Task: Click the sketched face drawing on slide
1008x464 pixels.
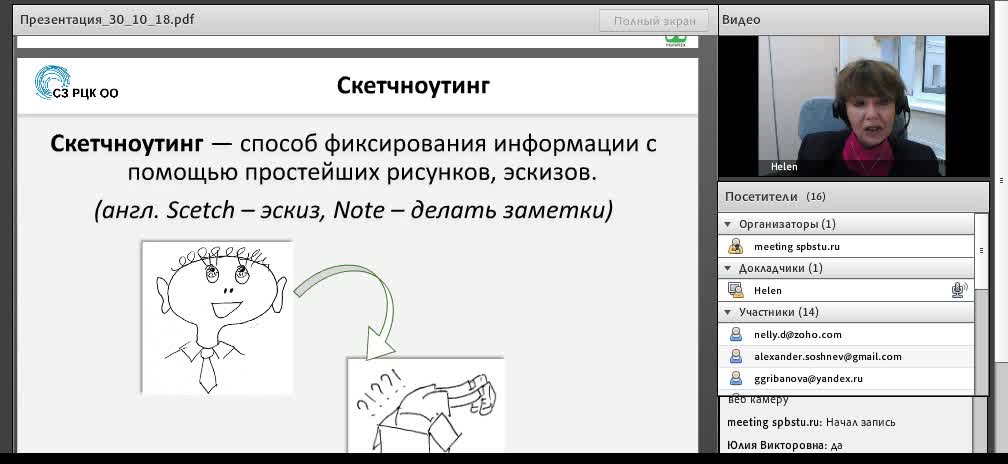Action: pos(217,318)
